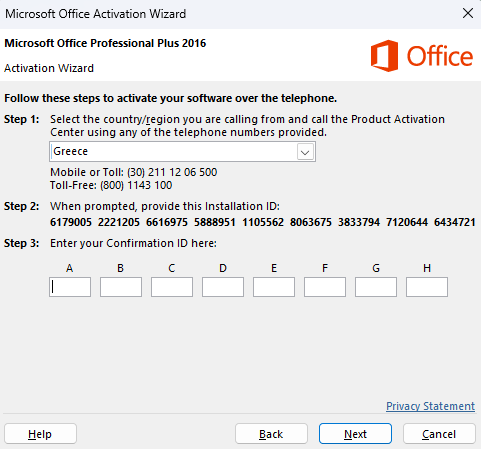Focus Confirmation ID field D

coord(223,287)
